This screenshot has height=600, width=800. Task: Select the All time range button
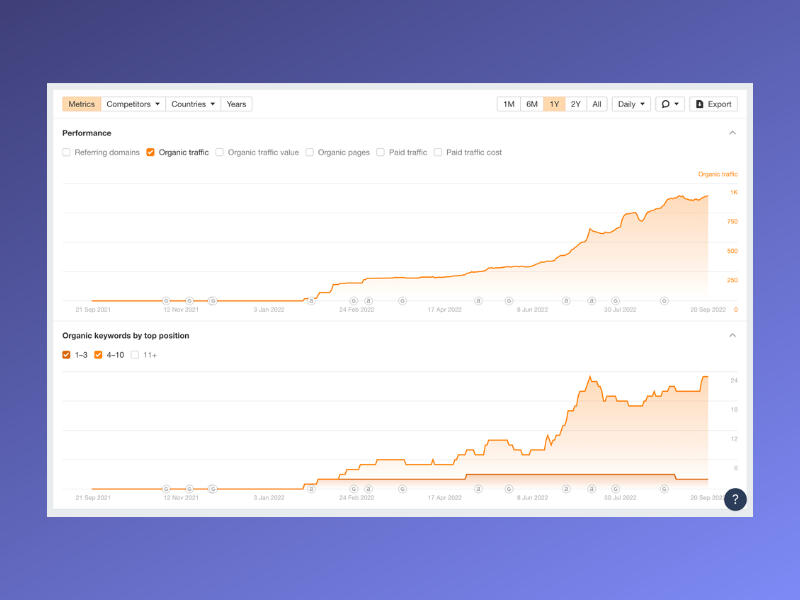click(x=597, y=104)
